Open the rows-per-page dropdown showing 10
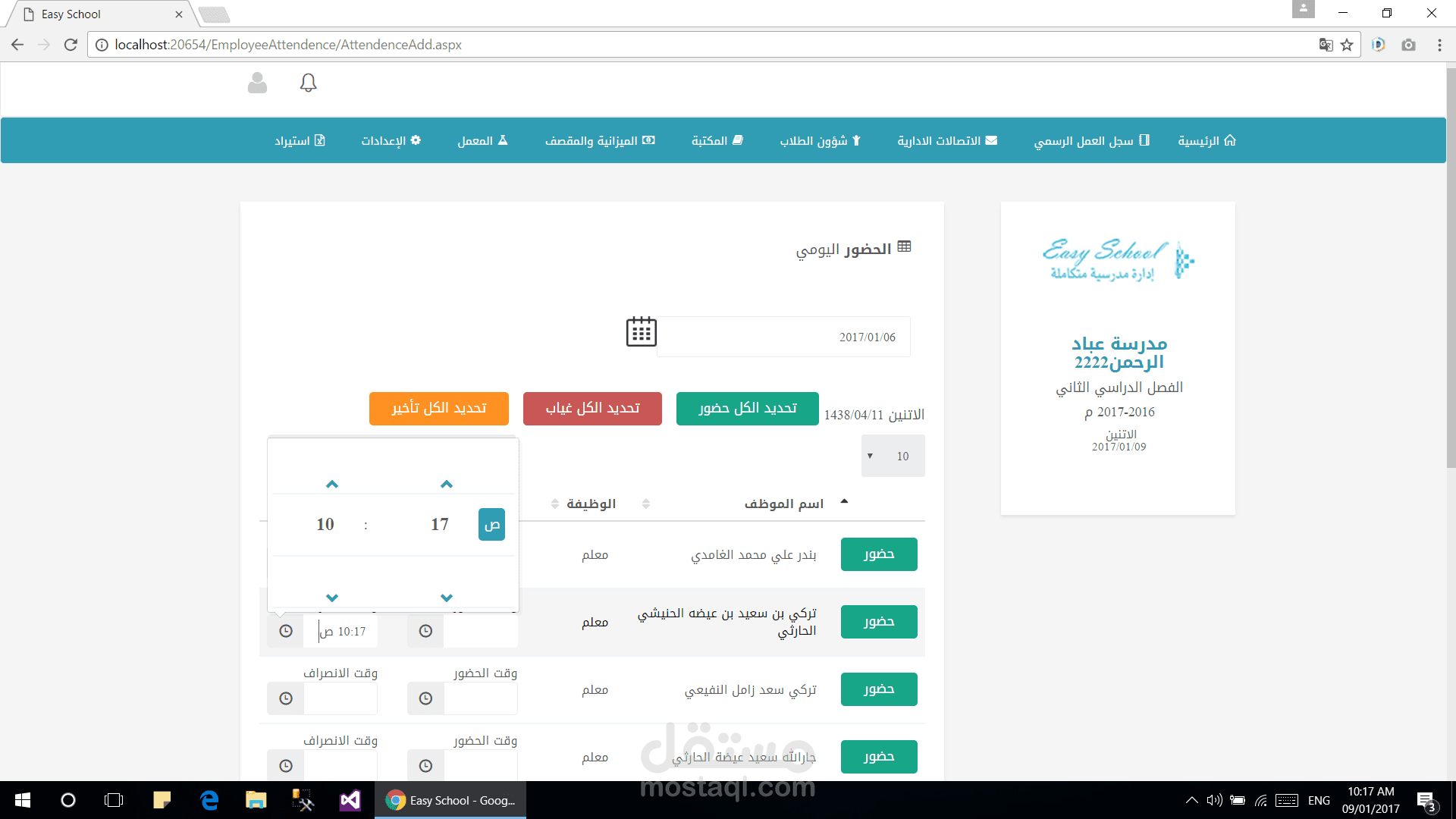 tap(893, 456)
